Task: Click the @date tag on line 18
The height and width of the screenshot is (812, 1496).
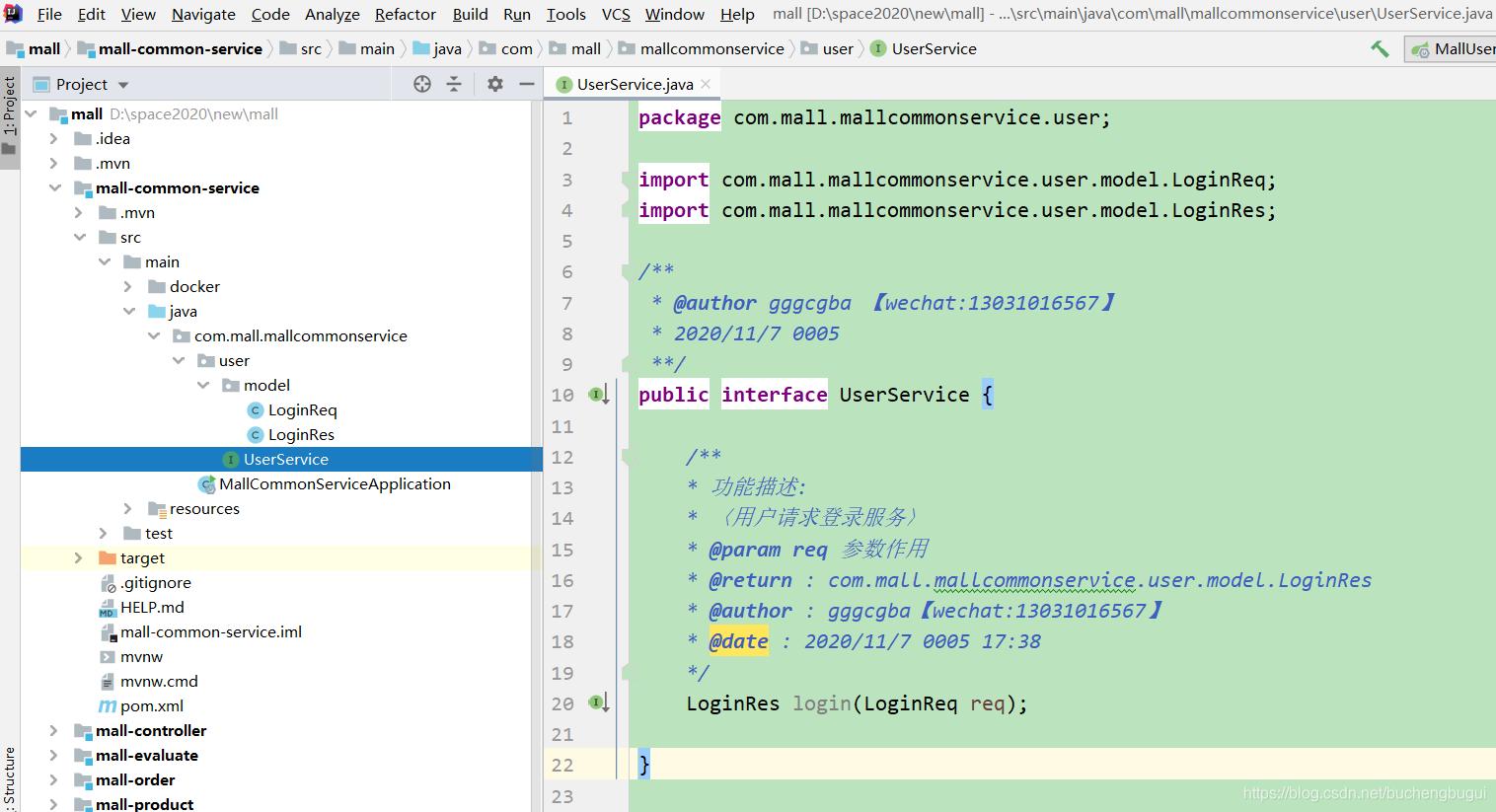Action: [738, 641]
